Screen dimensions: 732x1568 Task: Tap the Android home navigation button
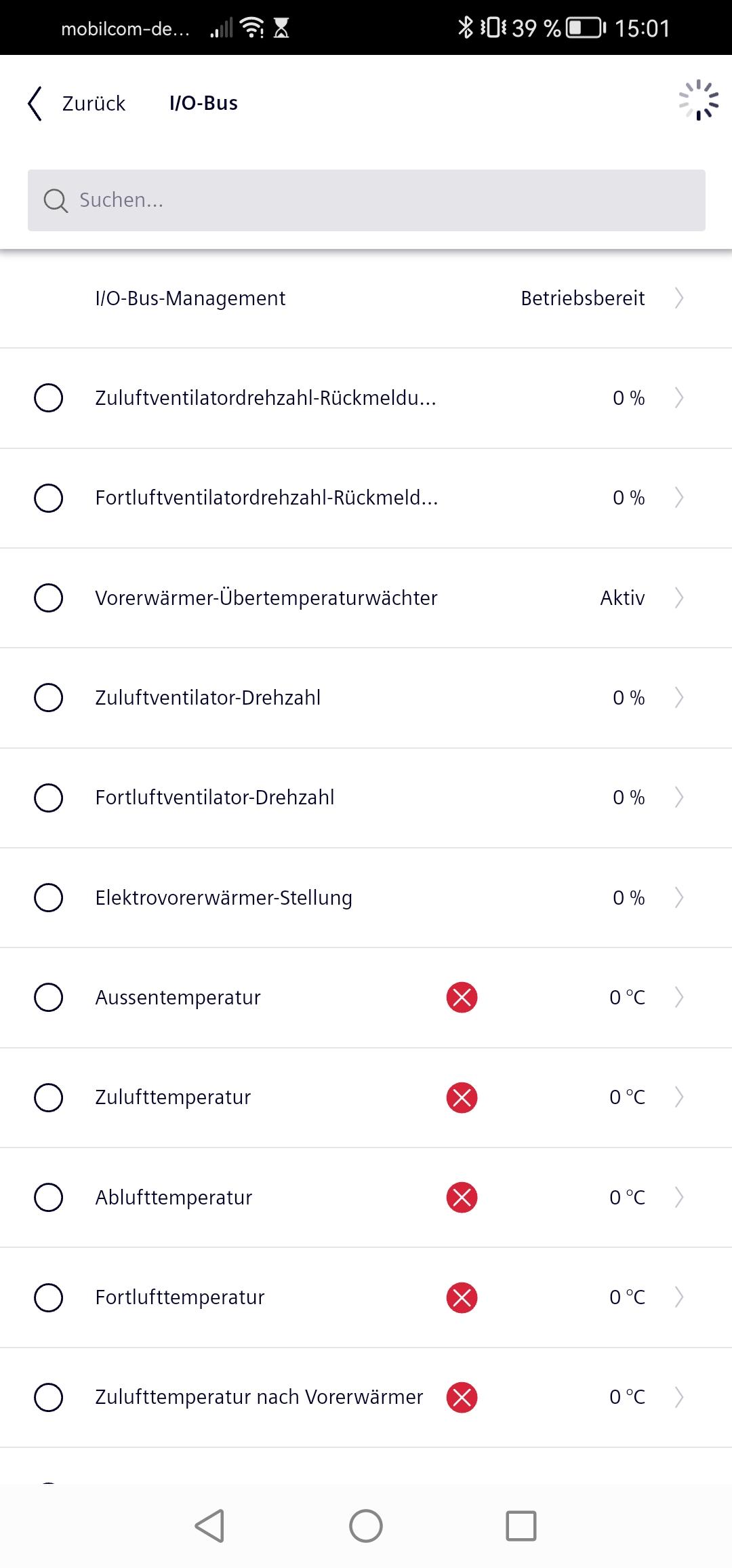click(x=366, y=1526)
